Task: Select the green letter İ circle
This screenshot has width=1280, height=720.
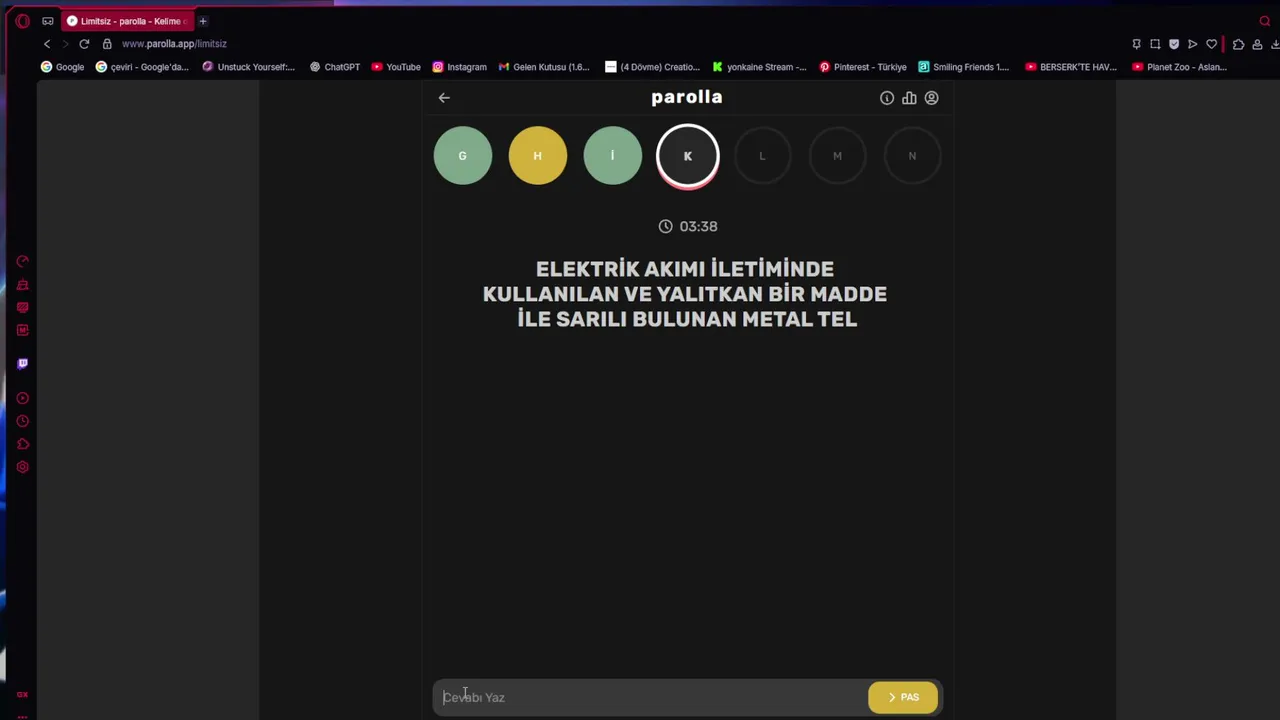Action: point(613,156)
